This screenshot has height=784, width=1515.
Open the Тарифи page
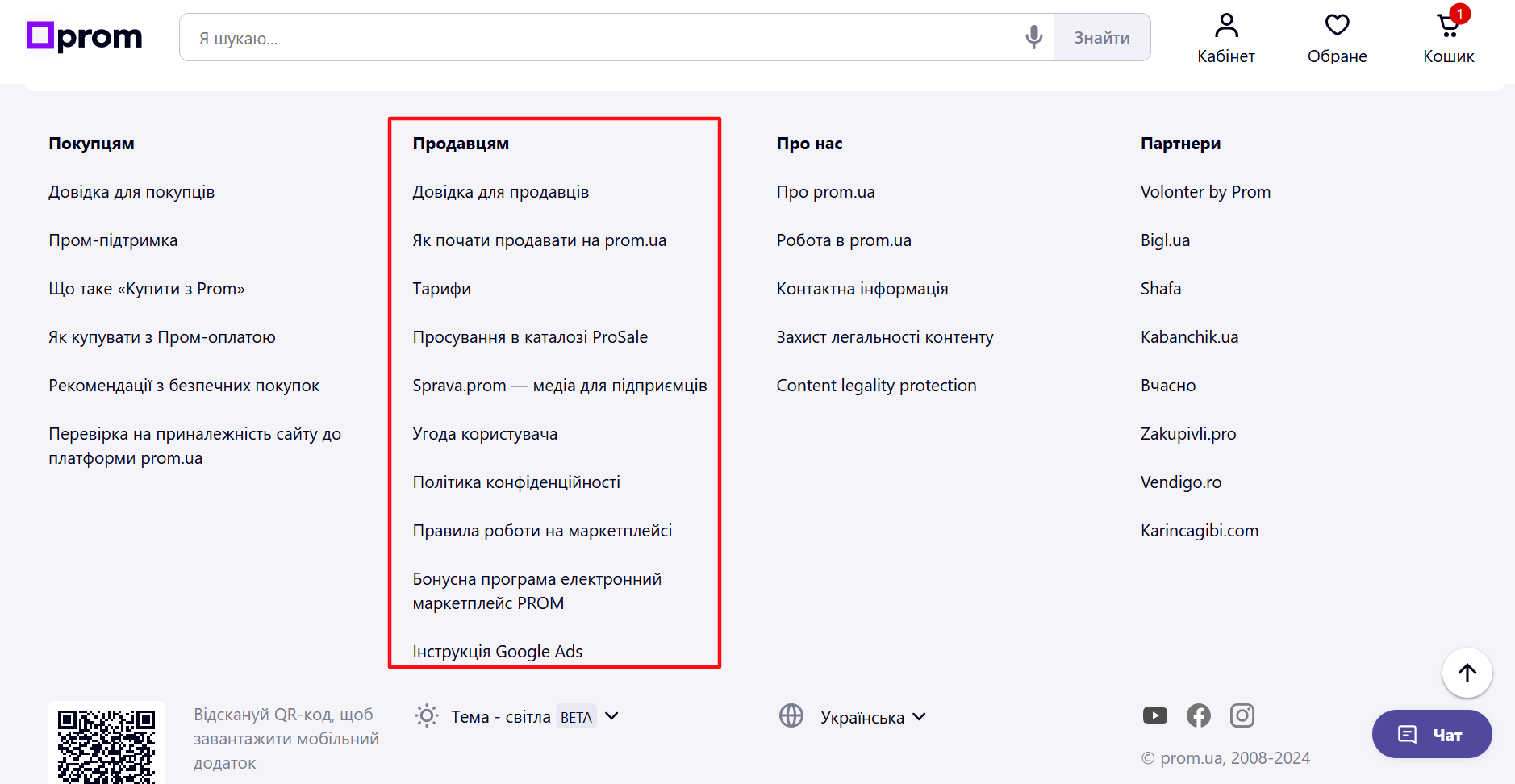(442, 288)
